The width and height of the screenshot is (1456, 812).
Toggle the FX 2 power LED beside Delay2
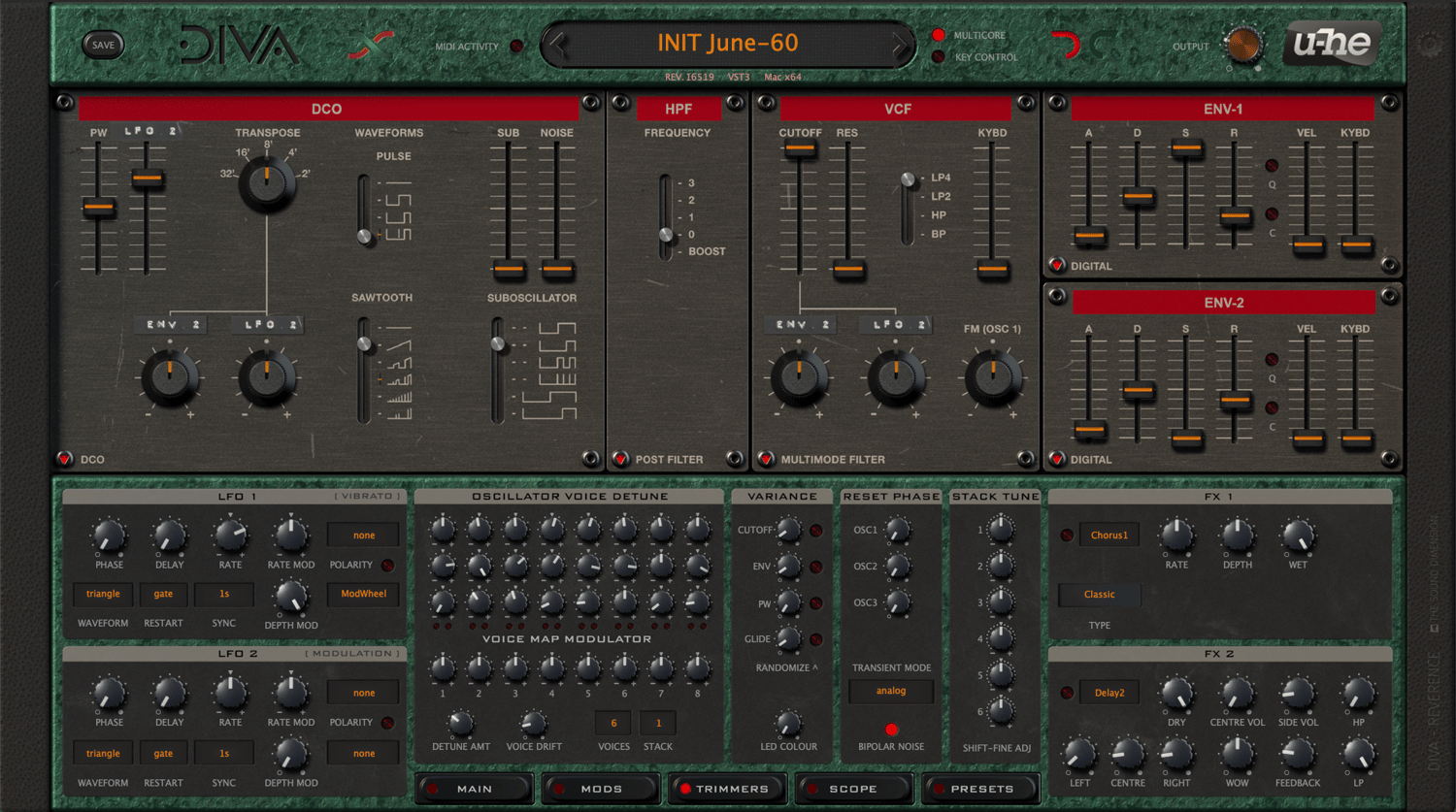click(x=1067, y=693)
